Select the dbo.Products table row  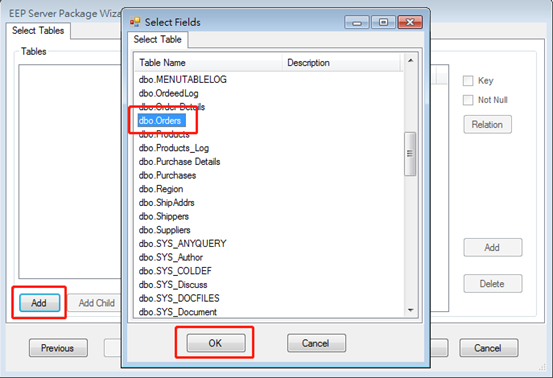(164, 134)
